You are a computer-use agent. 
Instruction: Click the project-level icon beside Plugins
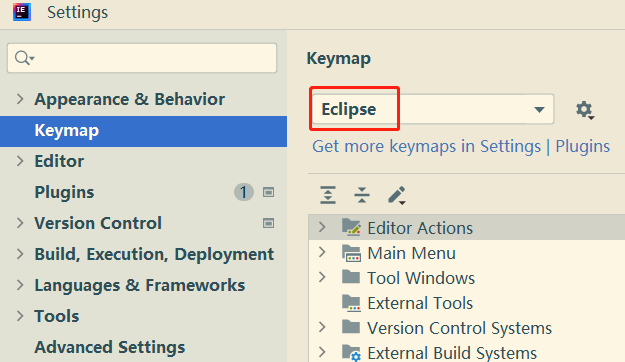pyautogui.click(x=268, y=193)
